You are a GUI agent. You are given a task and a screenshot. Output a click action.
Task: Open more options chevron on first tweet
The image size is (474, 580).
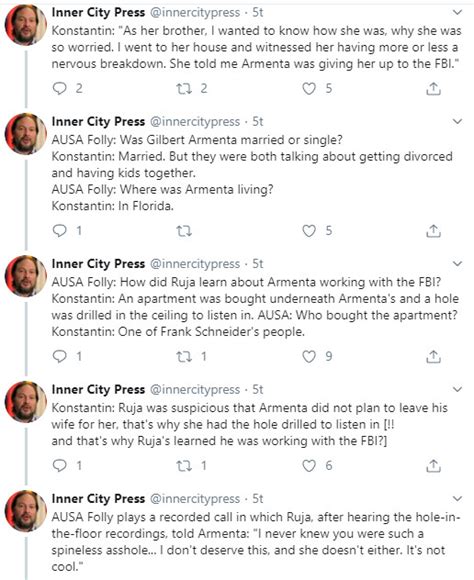point(458,12)
